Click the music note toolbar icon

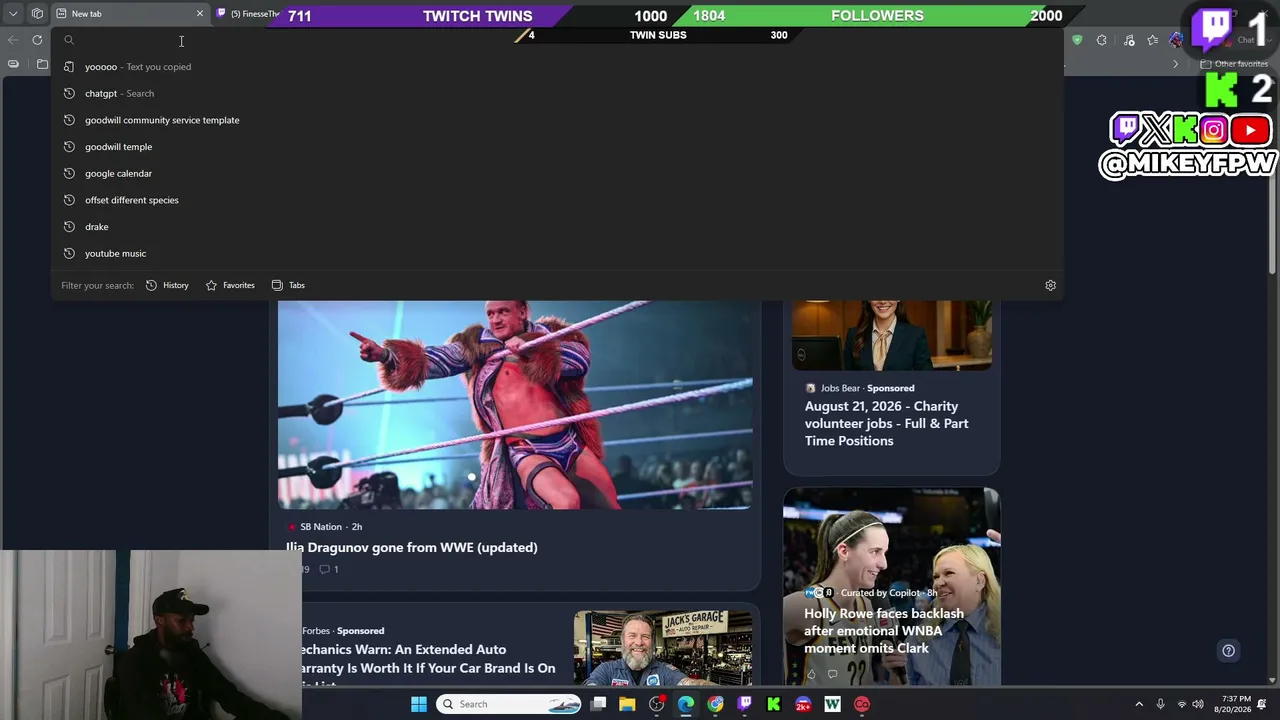[1129, 40]
